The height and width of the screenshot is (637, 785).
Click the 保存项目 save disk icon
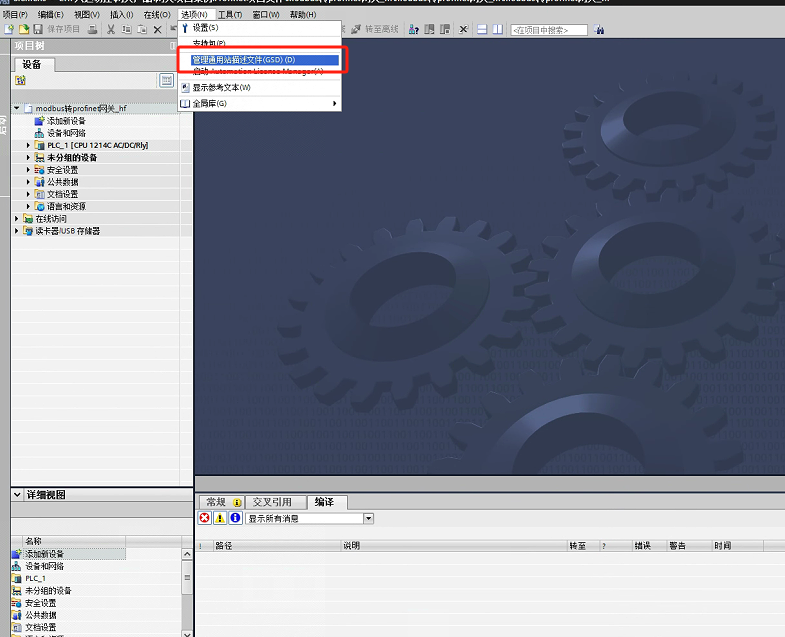(38, 30)
